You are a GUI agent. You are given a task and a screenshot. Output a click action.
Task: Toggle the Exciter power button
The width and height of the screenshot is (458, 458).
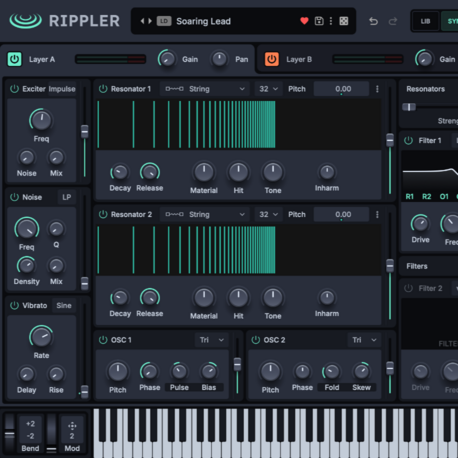click(x=14, y=89)
